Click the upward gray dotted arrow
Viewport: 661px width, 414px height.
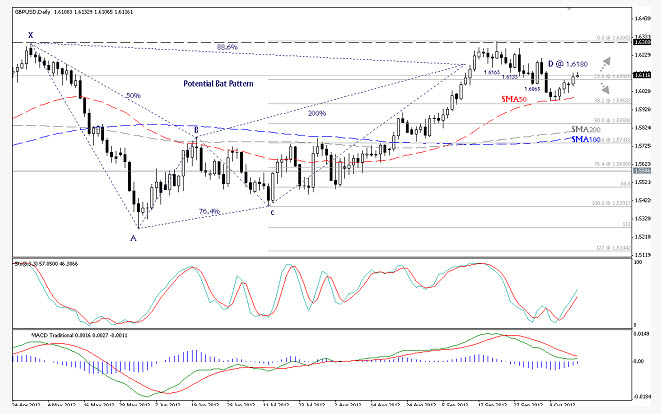[x=605, y=64]
